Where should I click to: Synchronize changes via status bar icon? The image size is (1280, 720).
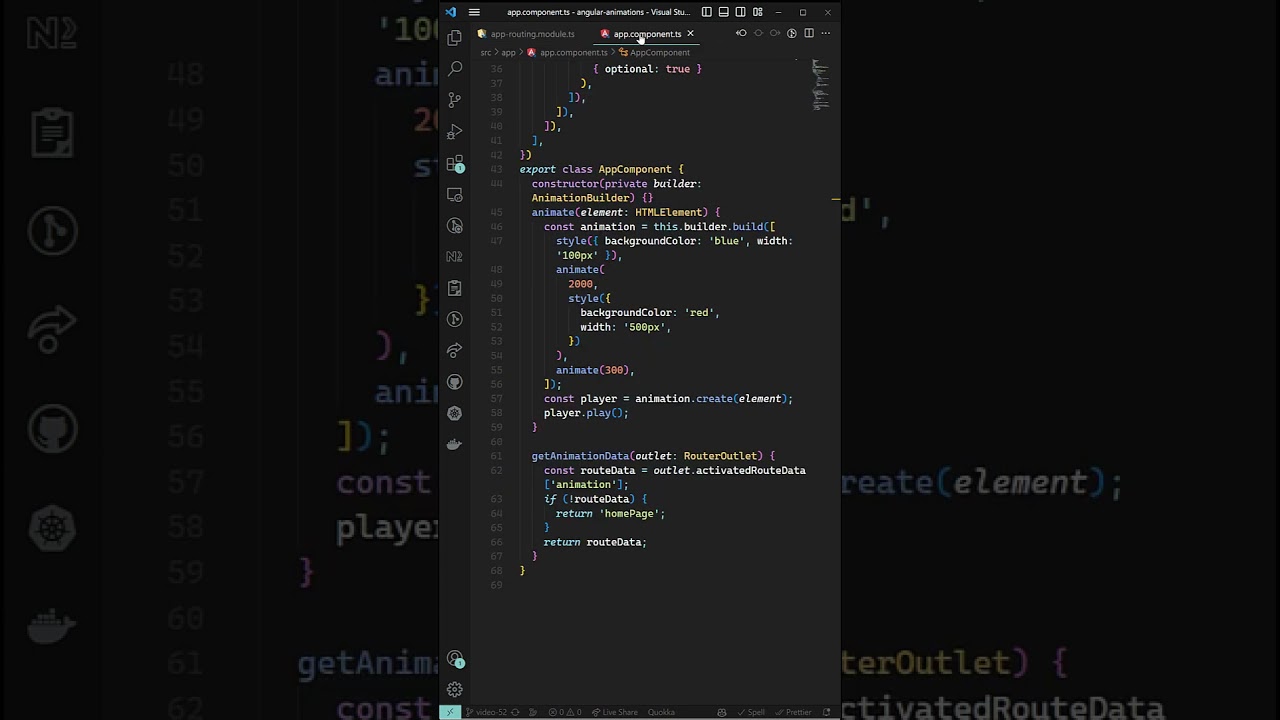coord(515,712)
